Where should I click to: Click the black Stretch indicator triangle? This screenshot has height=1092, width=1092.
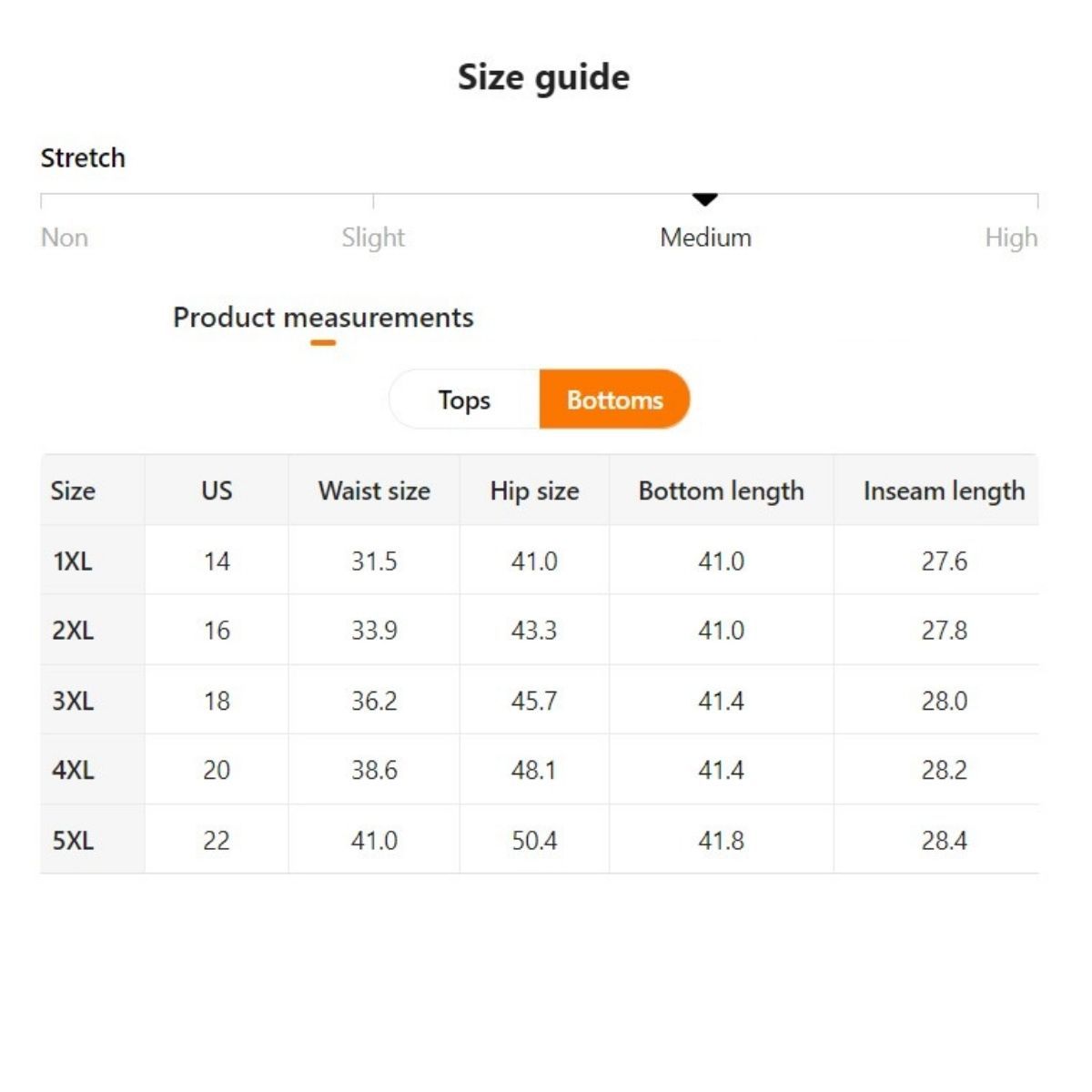point(705,198)
